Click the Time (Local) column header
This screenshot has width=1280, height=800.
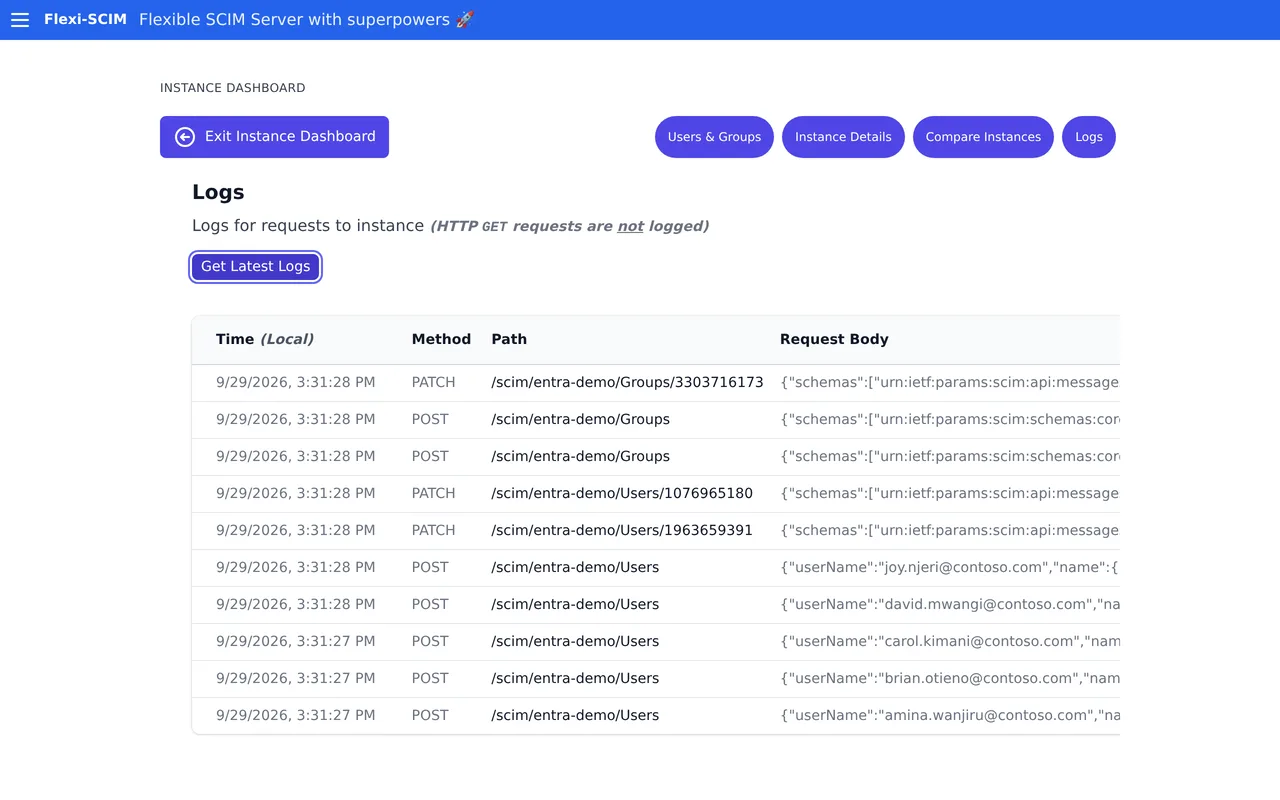pyautogui.click(x=265, y=339)
